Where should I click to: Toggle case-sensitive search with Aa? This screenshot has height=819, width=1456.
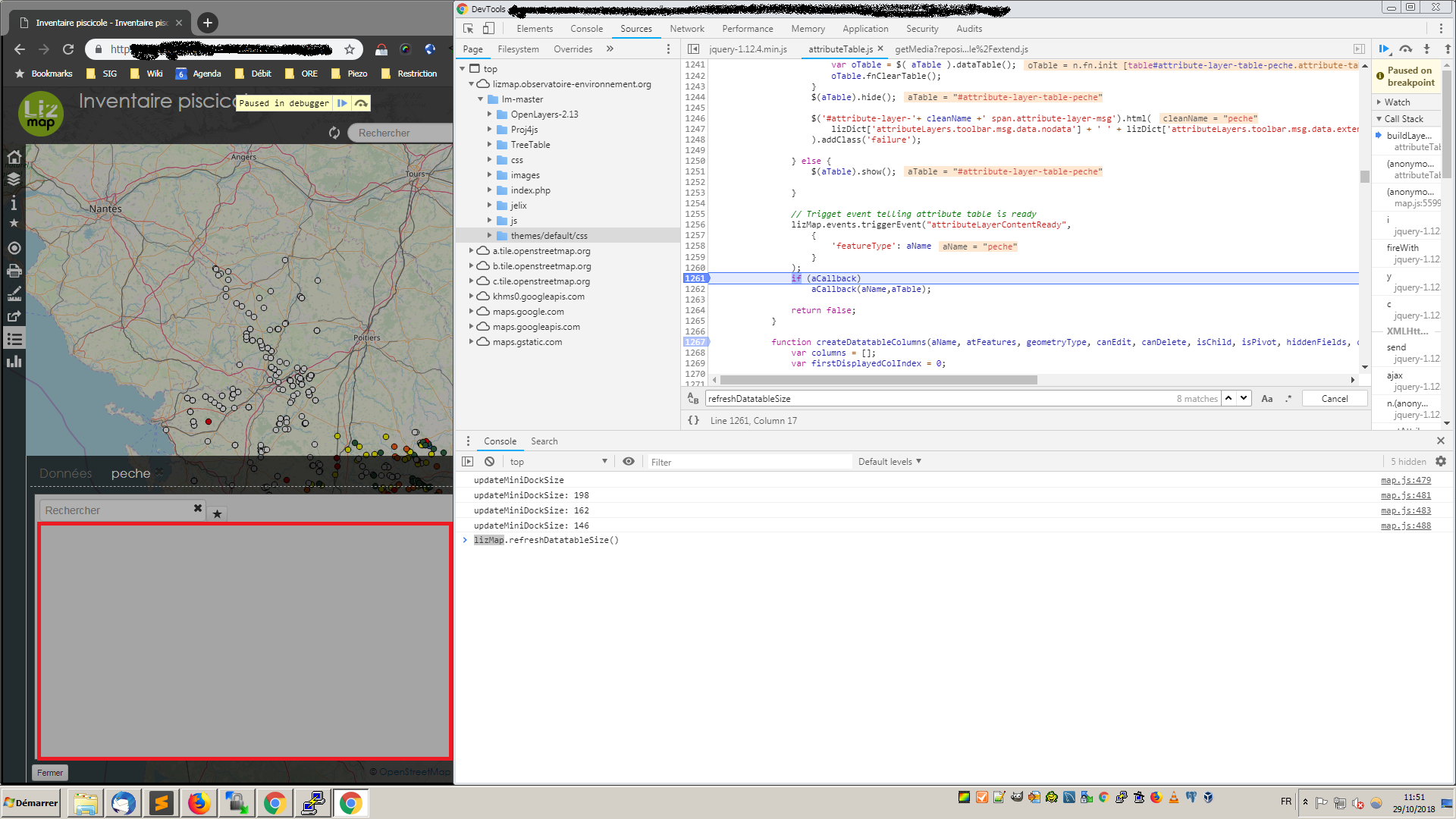[1267, 398]
